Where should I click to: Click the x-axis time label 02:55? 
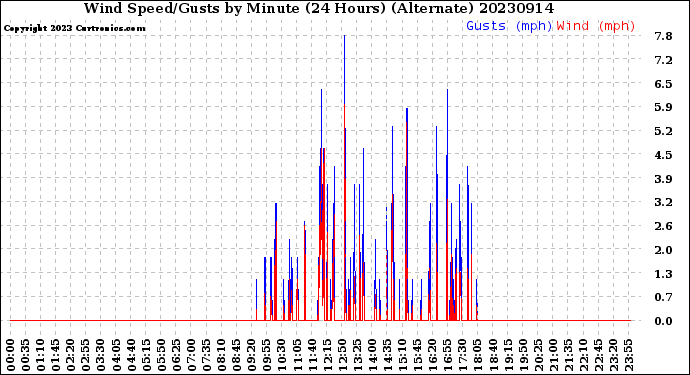(x=86, y=355)
